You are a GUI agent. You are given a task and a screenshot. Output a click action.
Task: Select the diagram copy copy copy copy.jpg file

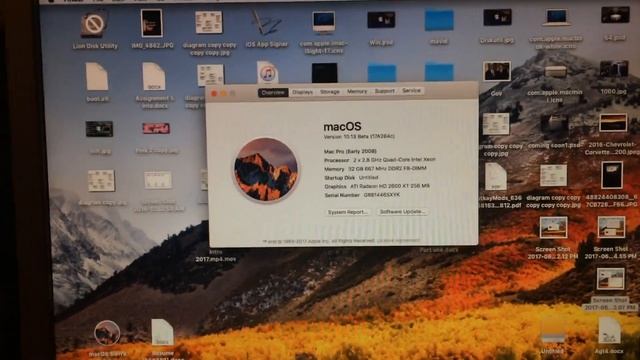[x=209, y=22]
